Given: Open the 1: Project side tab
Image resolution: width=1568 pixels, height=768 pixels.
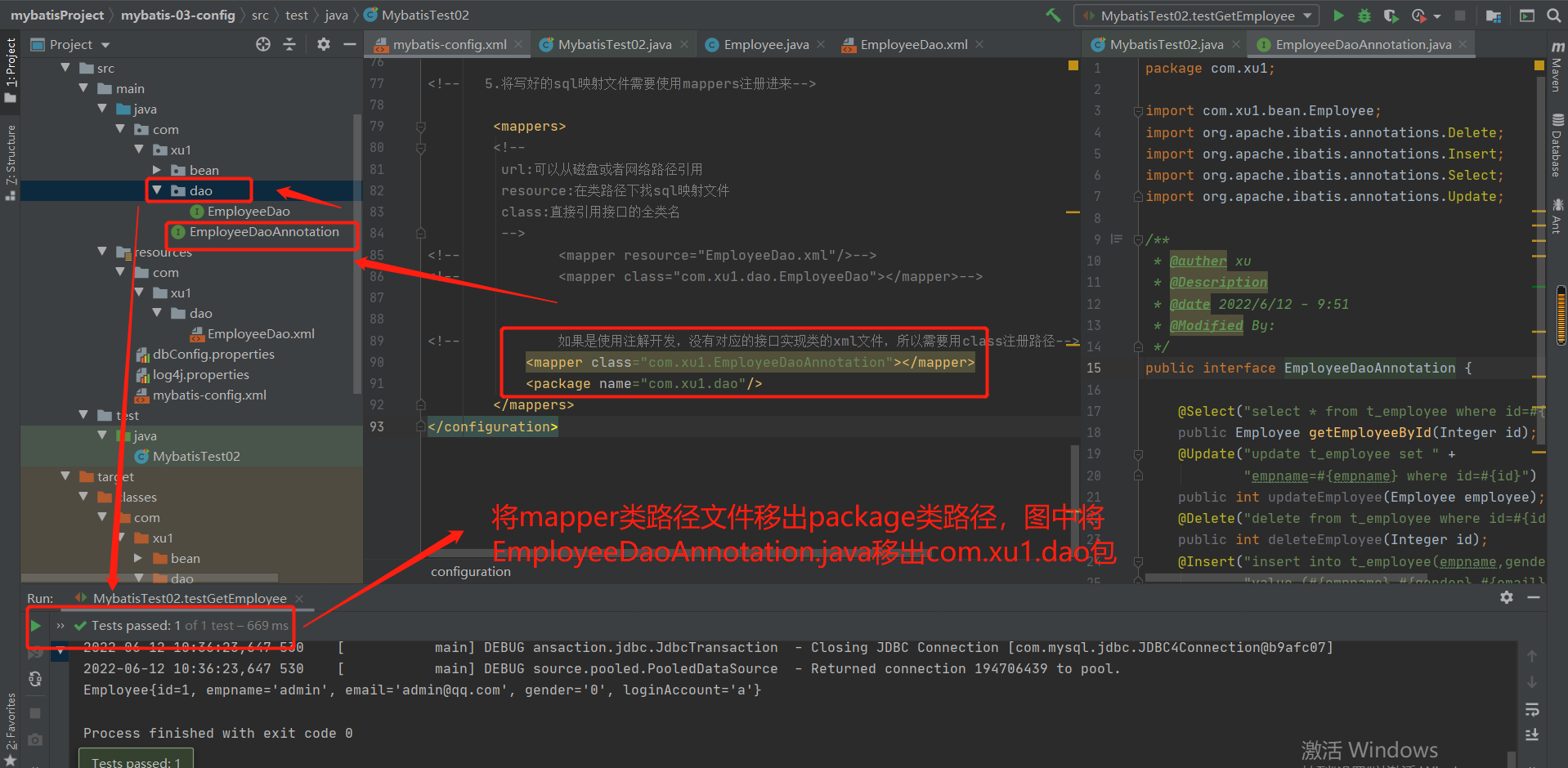Looking at the screenshot, I should [11, 69].
